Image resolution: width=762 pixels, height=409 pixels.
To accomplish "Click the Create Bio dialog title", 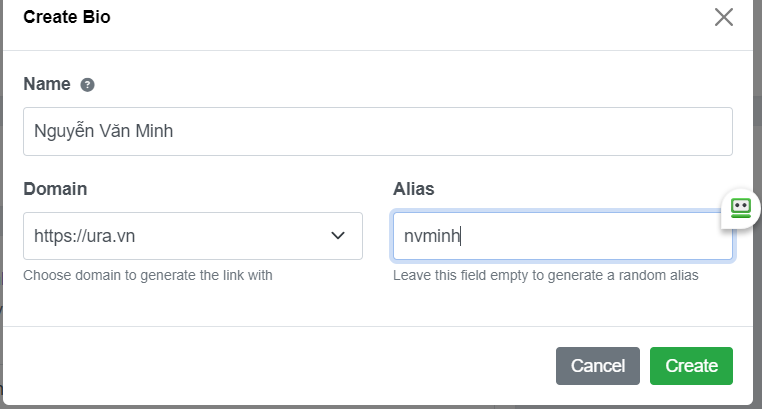I will [67, 17].
